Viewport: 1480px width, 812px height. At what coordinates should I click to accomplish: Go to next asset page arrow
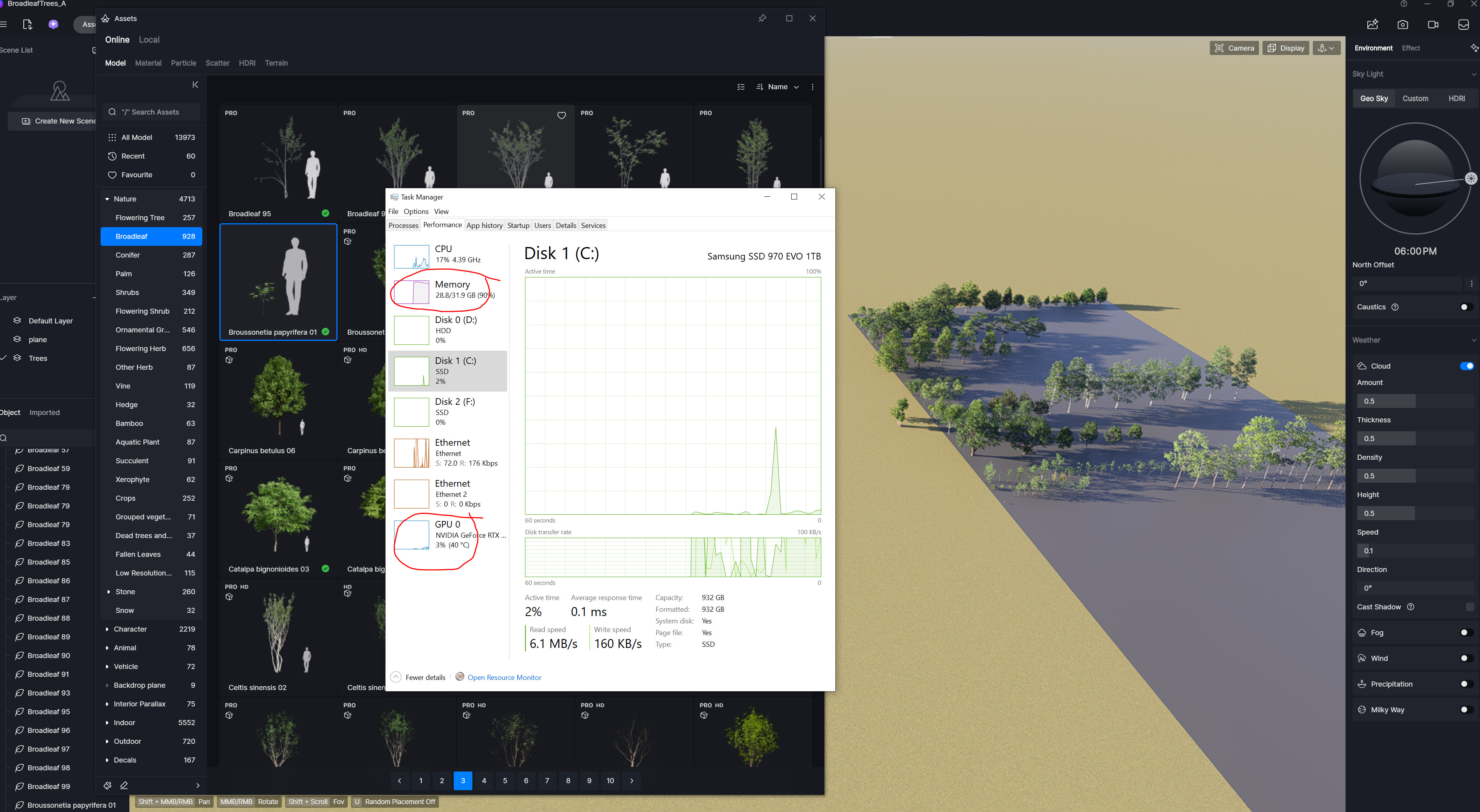pos(631,780)
